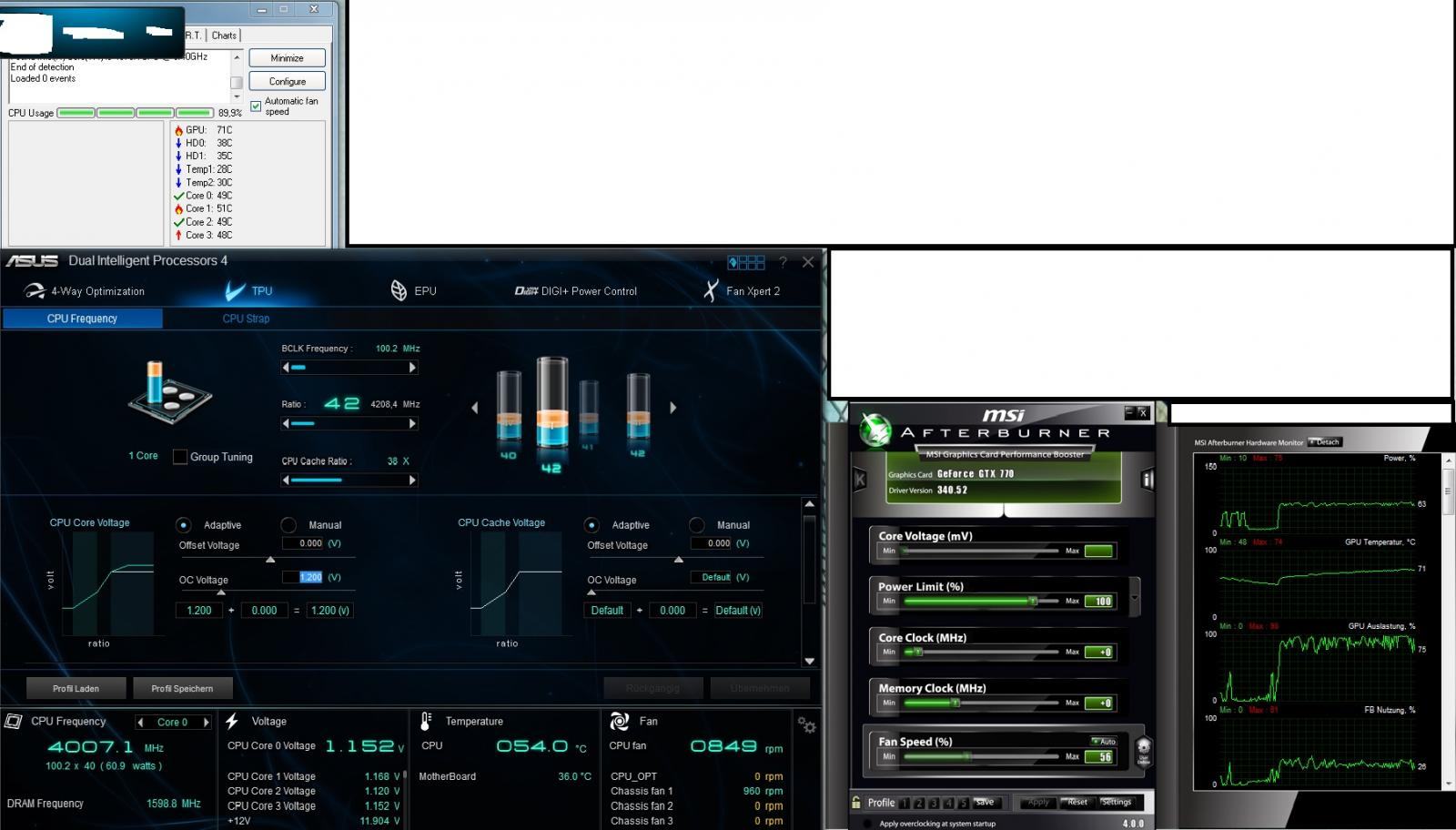Image resolution: width=1456 pixels, height=830 pixels.
Task: Select Manual for CPU Cache Voltage
Action: click(697, 525)
